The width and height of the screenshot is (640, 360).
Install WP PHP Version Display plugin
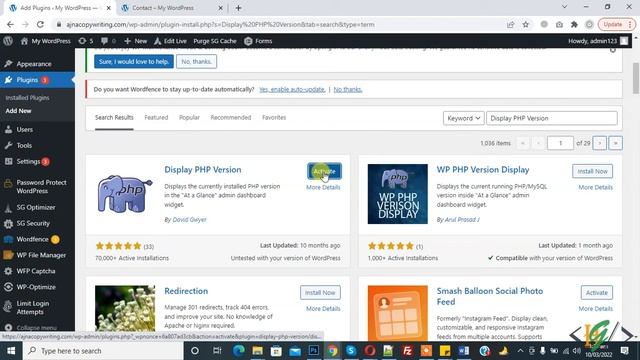pyautogui.click(x=592, y=171)
